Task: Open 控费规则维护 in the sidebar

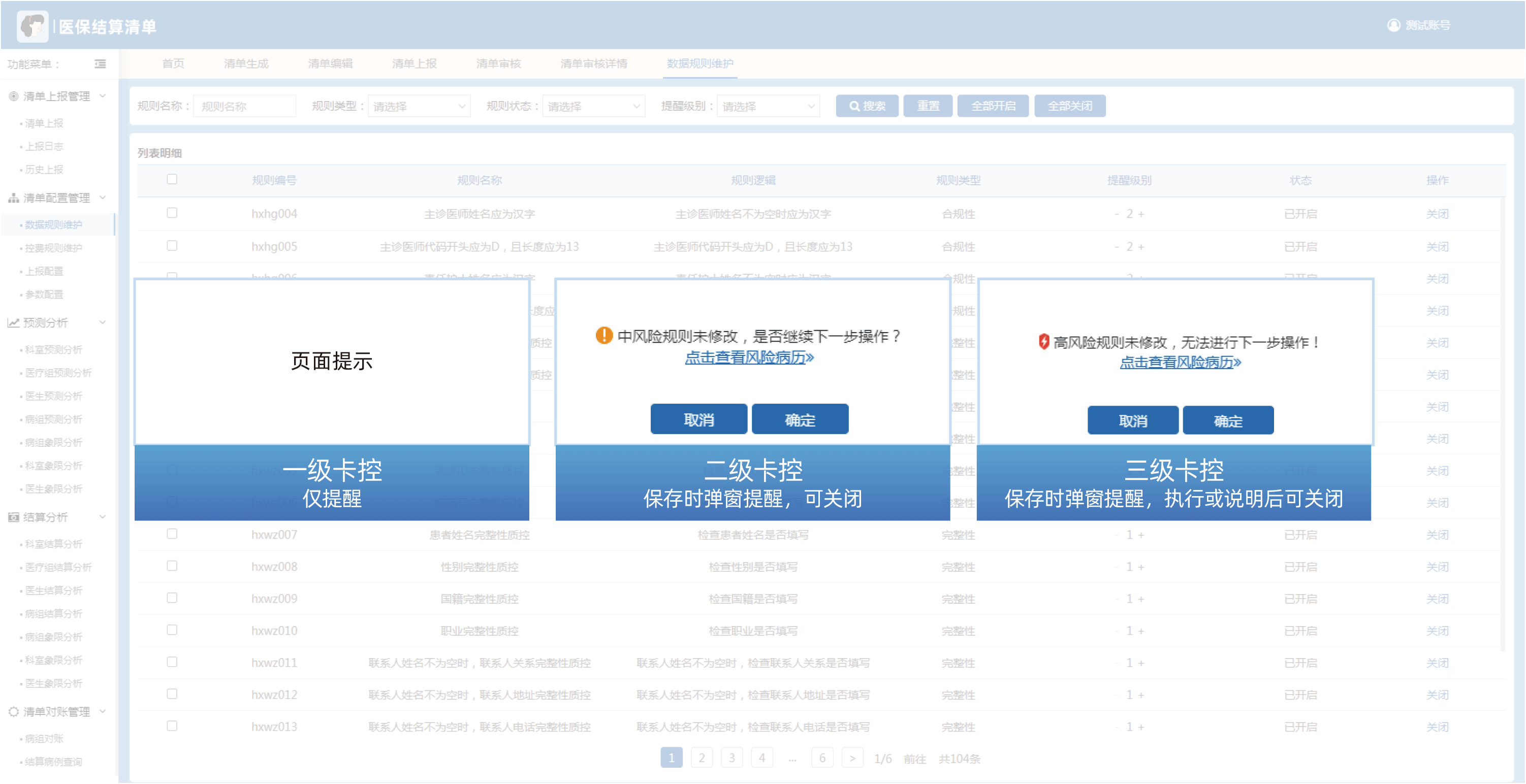Action: (53, 247)
